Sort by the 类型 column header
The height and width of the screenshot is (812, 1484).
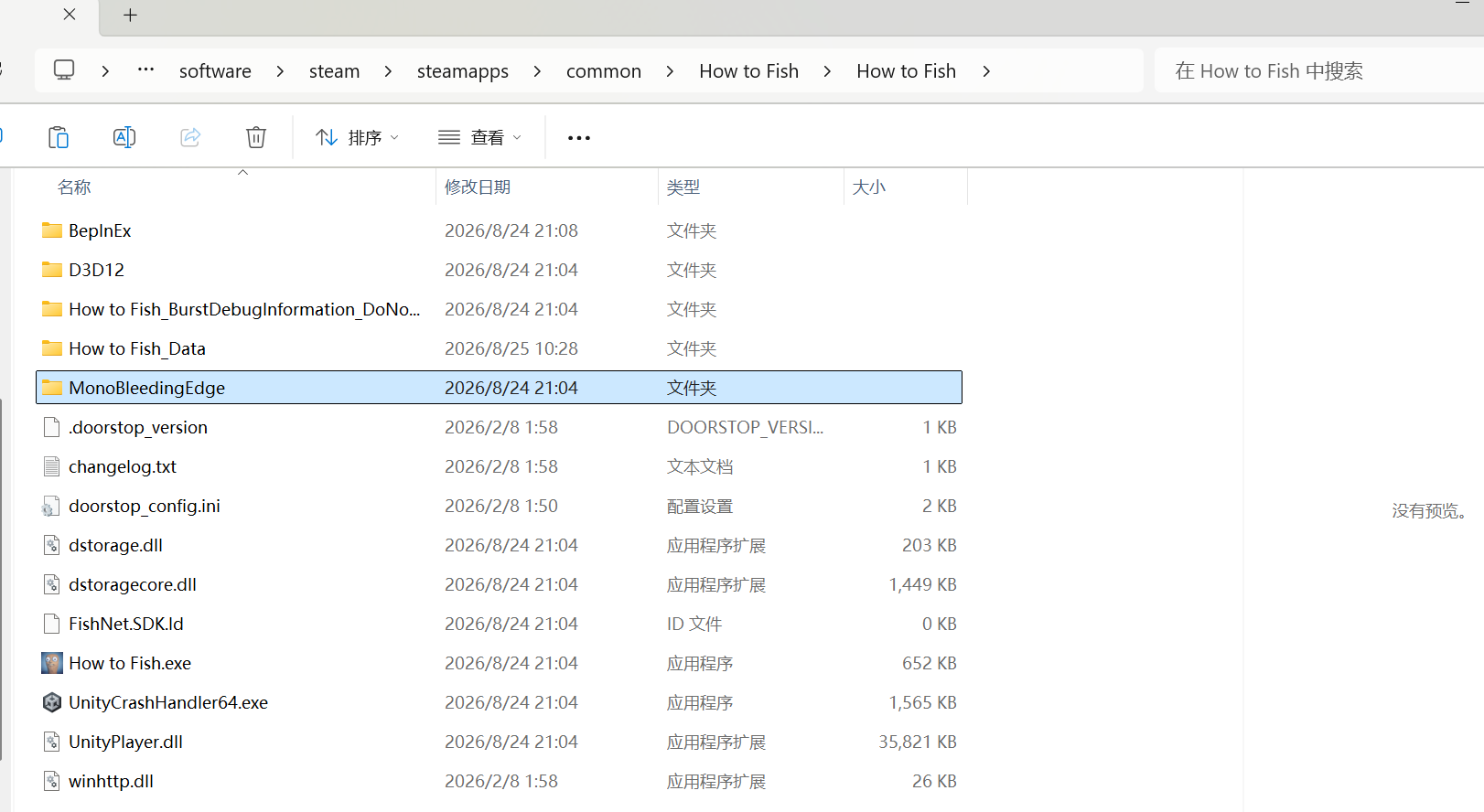coord(683,187)
